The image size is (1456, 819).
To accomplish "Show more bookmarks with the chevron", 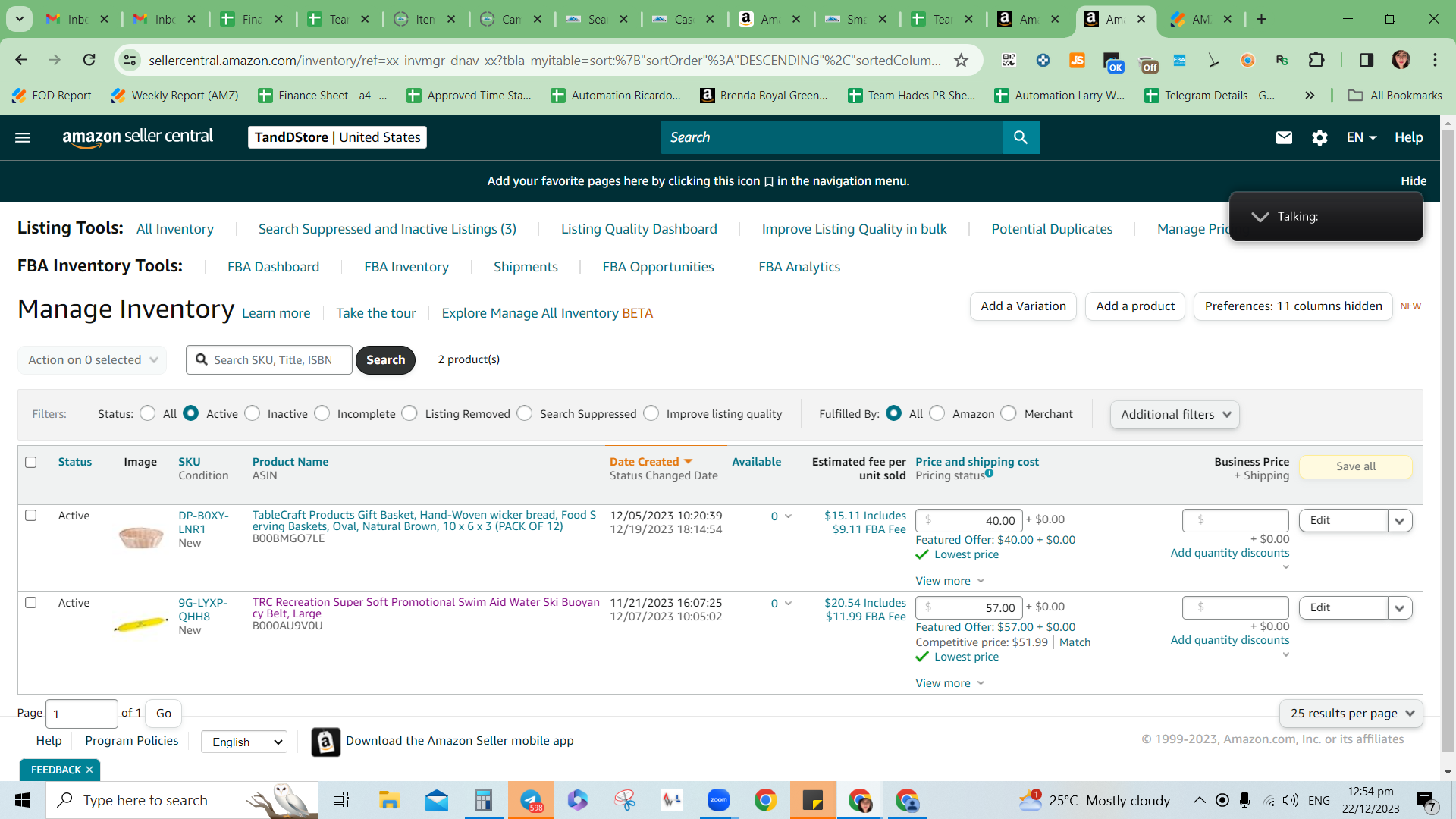I will point(1310,96).
